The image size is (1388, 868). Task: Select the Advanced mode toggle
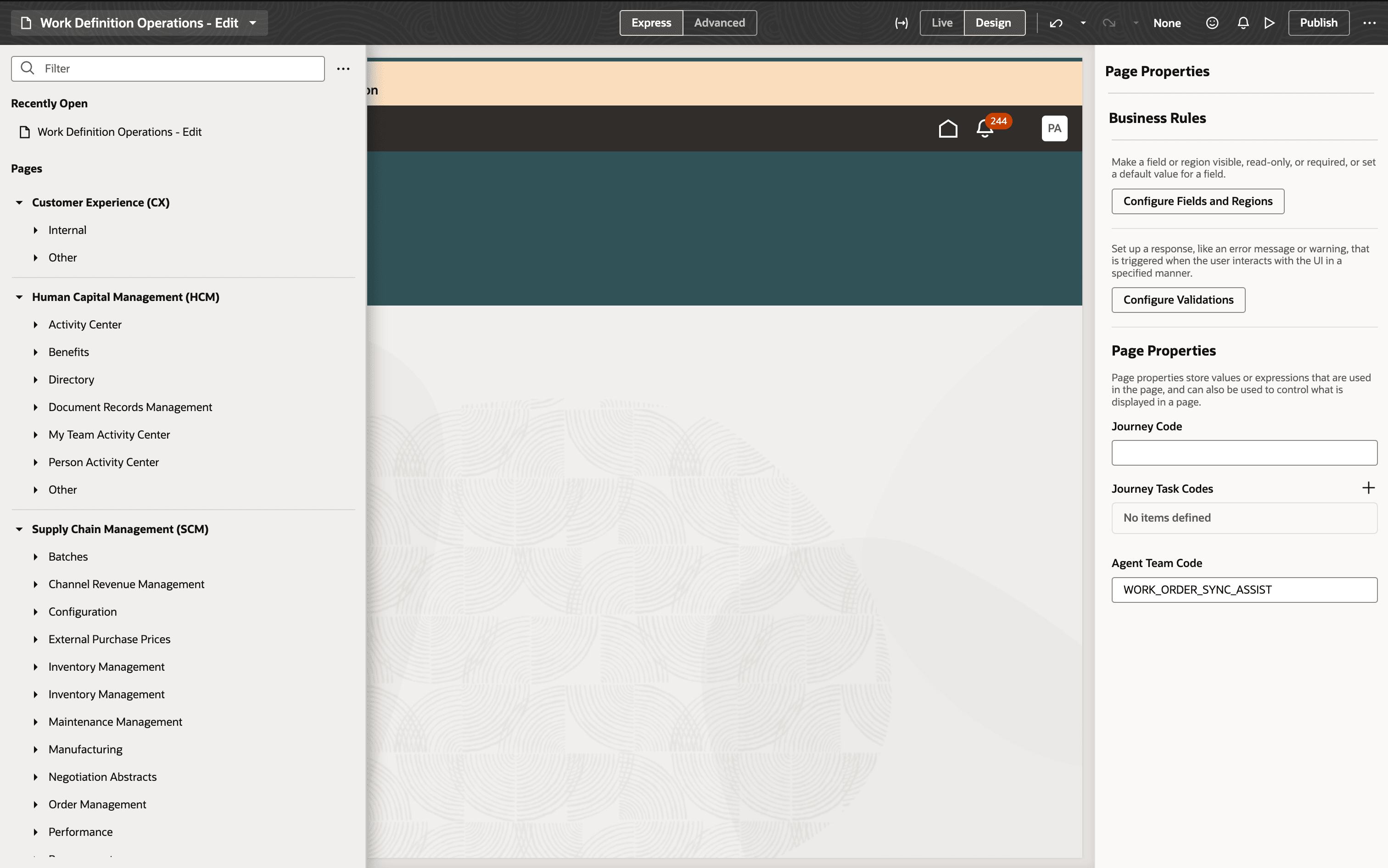(720, 22)
